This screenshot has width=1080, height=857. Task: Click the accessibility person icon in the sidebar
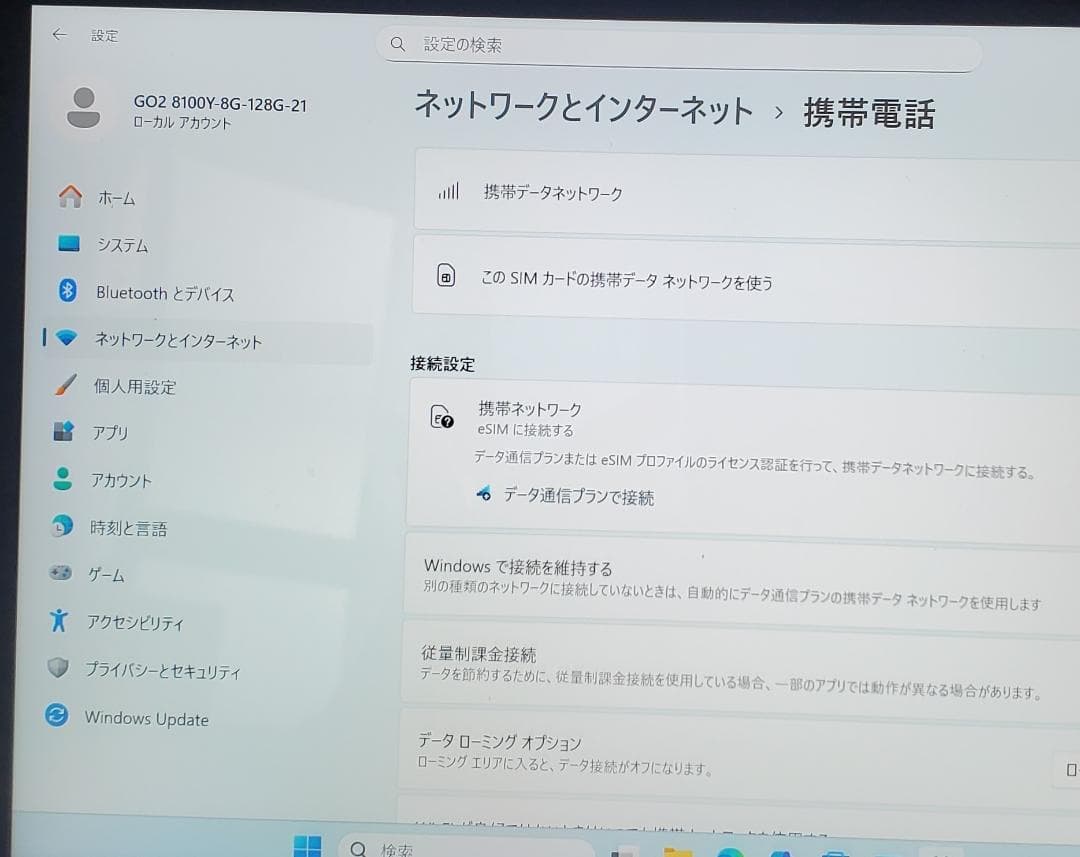61,622
